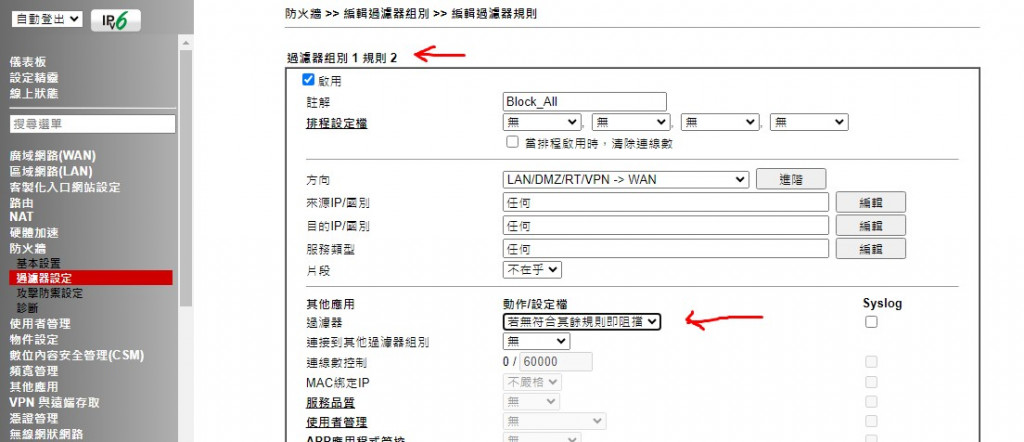Open 頻寬管理 menu

click(x=34, y=371)
